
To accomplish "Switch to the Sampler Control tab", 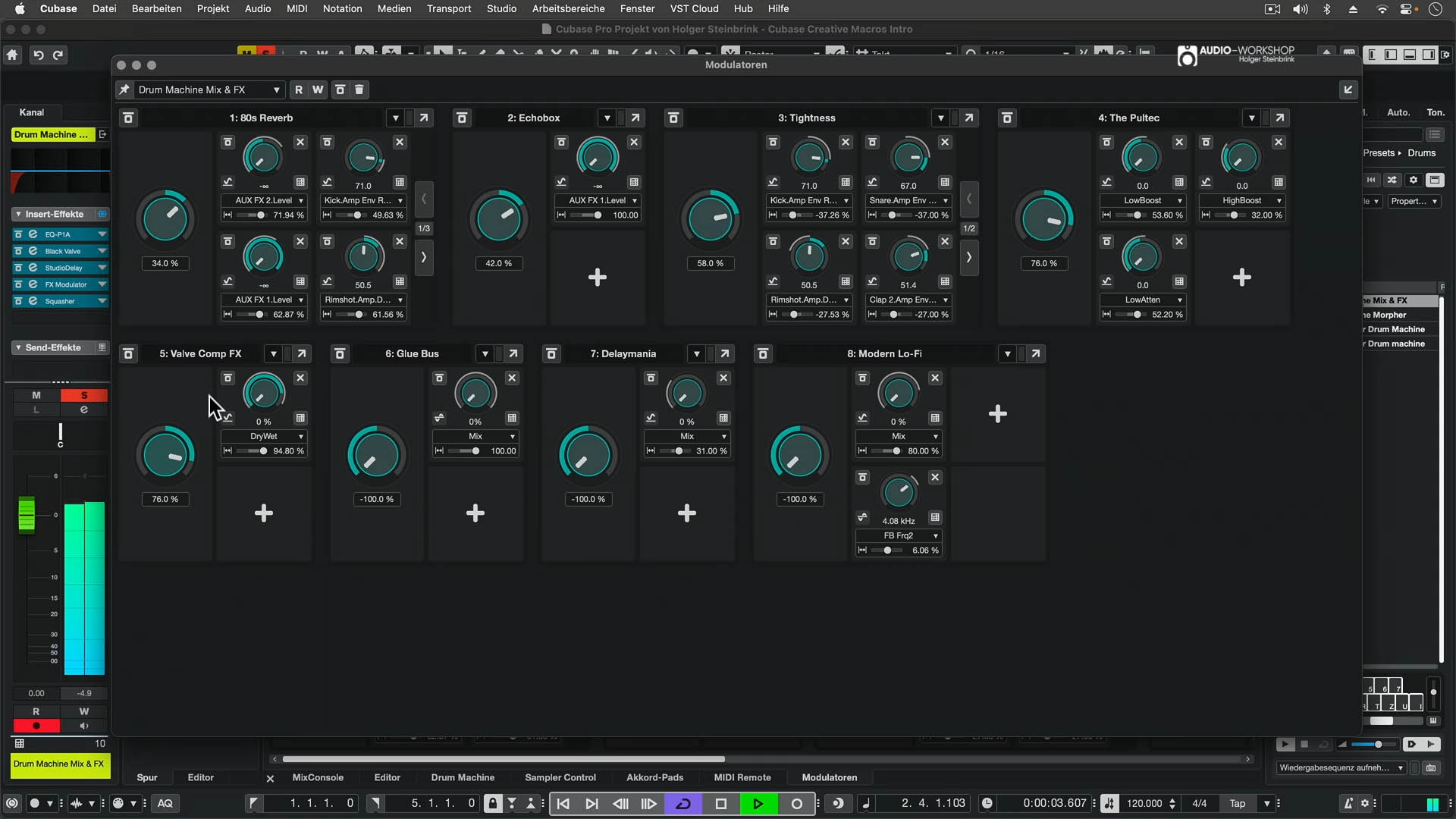I will 560,777.
